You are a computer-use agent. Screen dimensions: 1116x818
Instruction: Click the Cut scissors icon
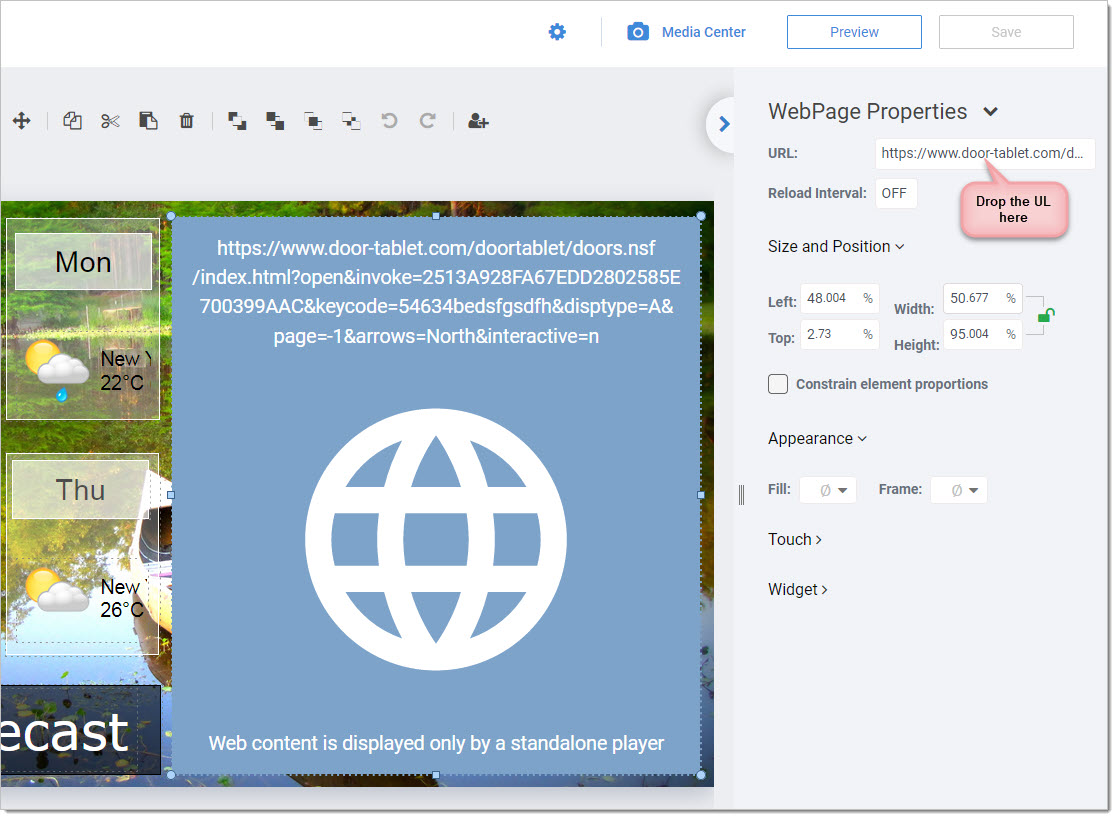[x=110, y=121]
